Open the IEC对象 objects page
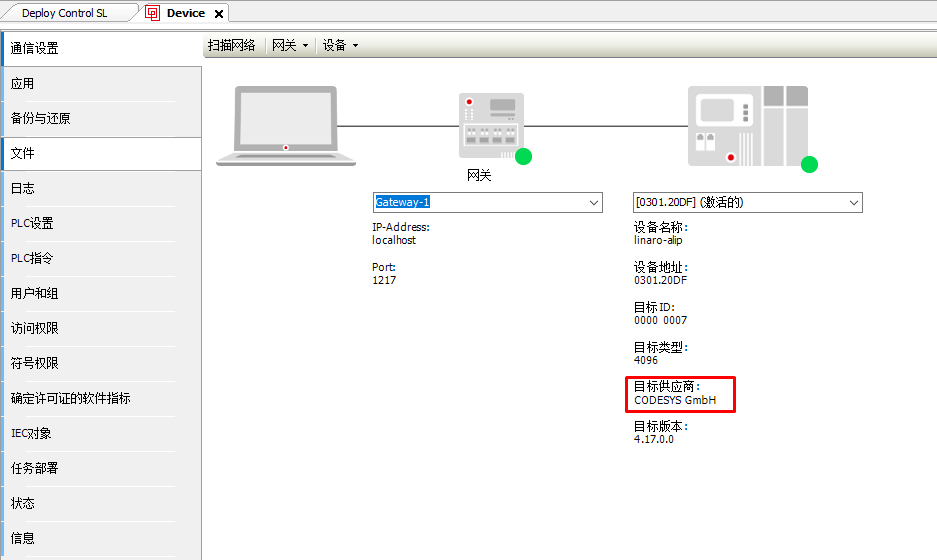 [102, 433]
